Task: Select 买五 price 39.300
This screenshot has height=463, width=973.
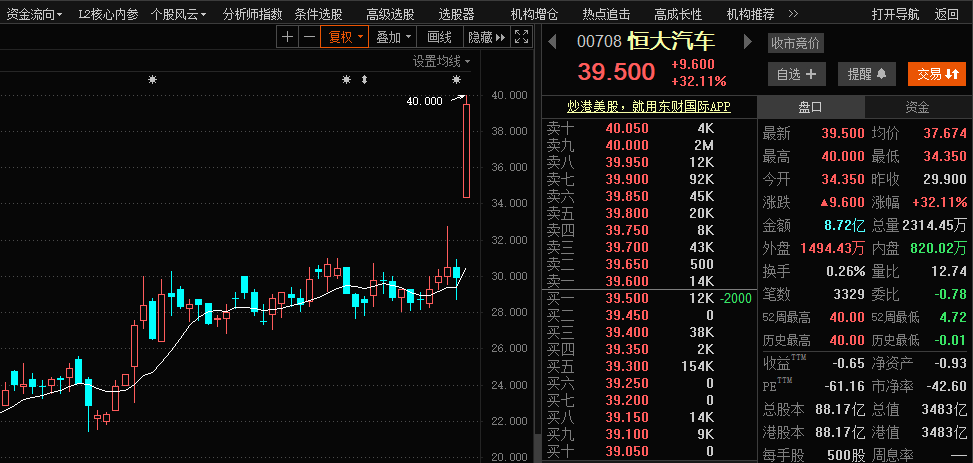Action: point(627,366)
